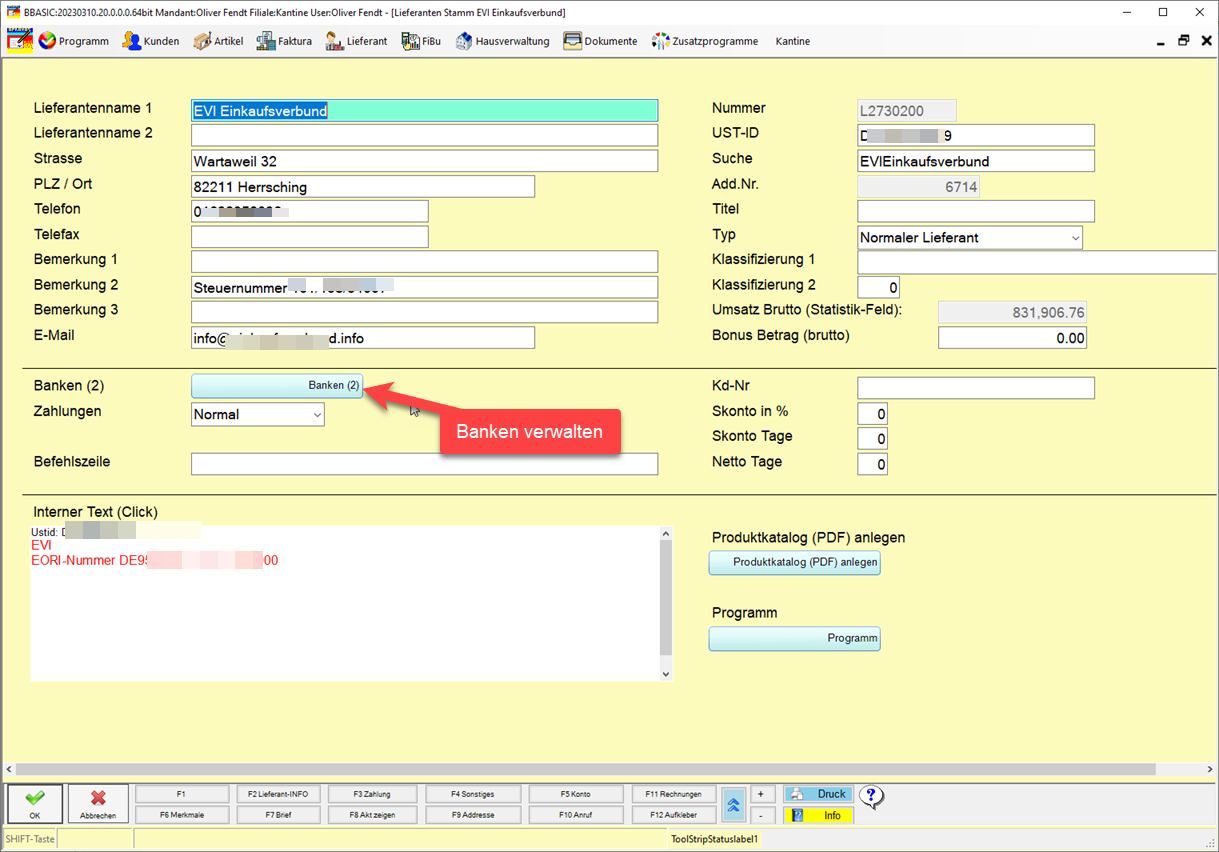The image size is (1219, 852).
Task: Click the yellow Info button
Action: pyautogui.click(x=818, y=815)
